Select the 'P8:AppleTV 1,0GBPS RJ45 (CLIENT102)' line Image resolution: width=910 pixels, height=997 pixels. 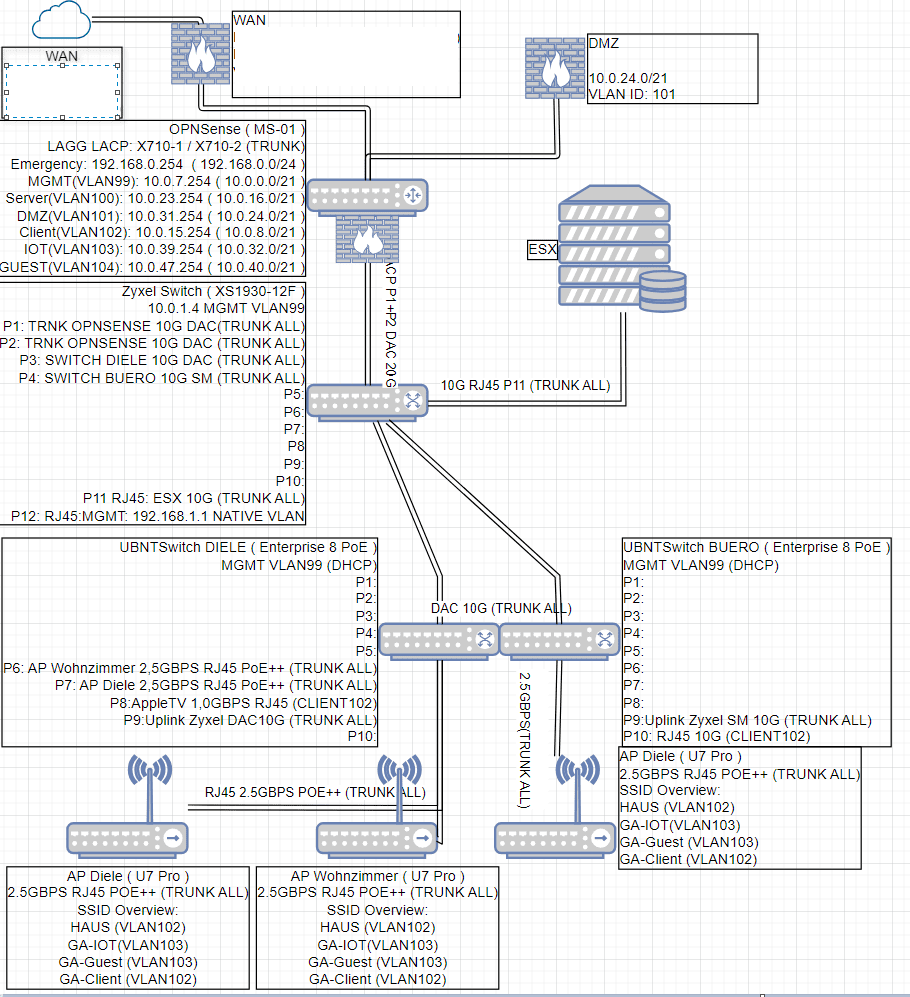(x=244, y=703)
